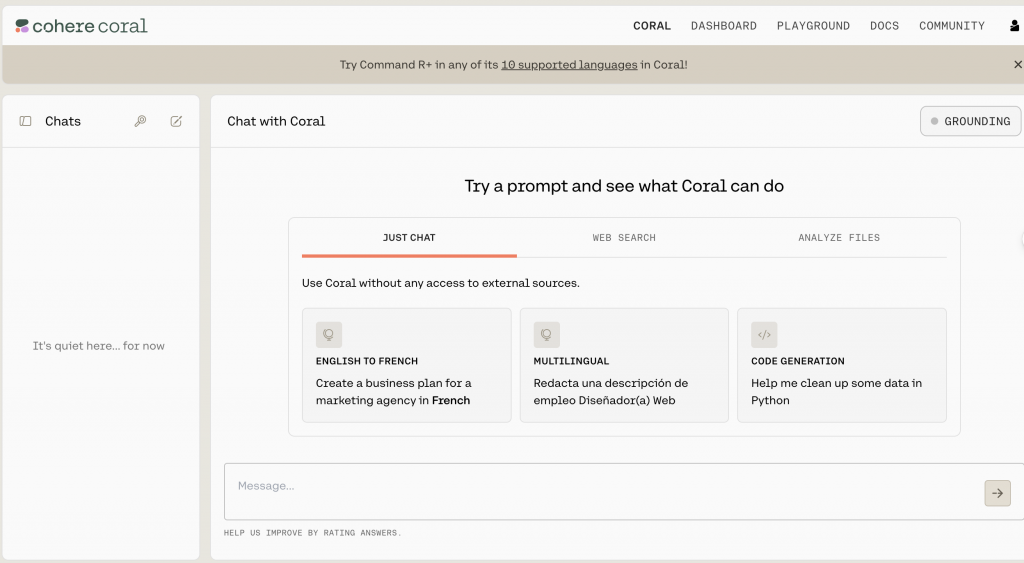The image size is (1024, 563).
Task: Select the Just Chat tab
Action: (409, 238)
